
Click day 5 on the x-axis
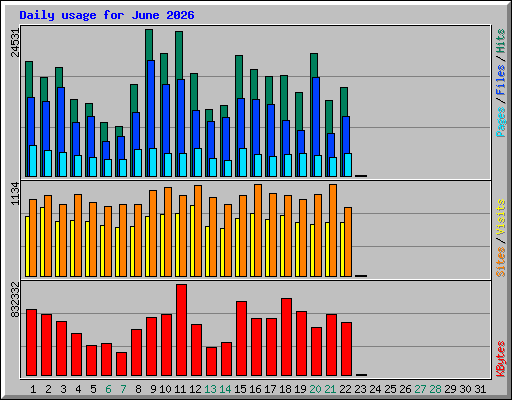[93, 389]
